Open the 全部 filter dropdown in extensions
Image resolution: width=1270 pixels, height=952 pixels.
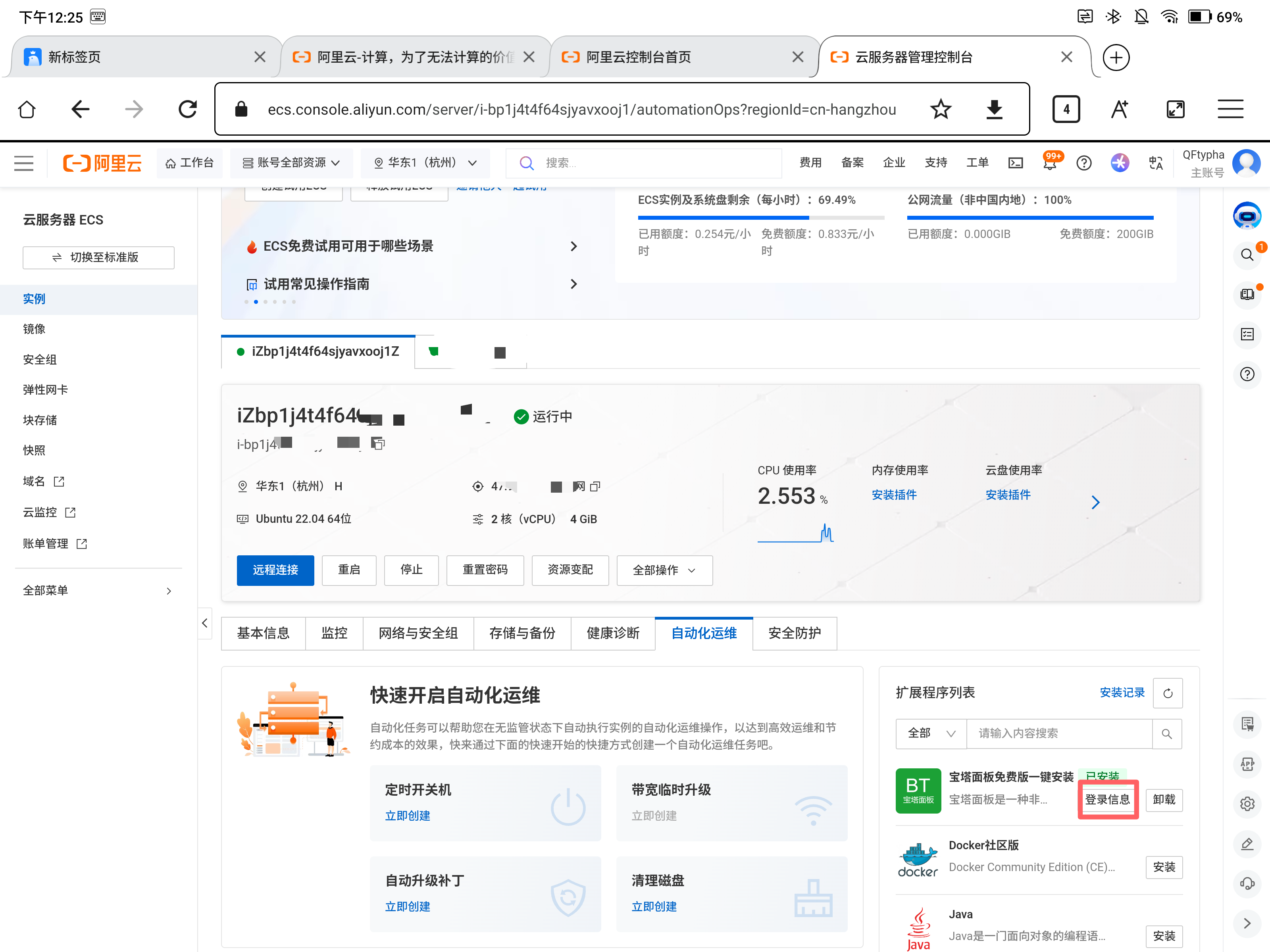[930, 733]
